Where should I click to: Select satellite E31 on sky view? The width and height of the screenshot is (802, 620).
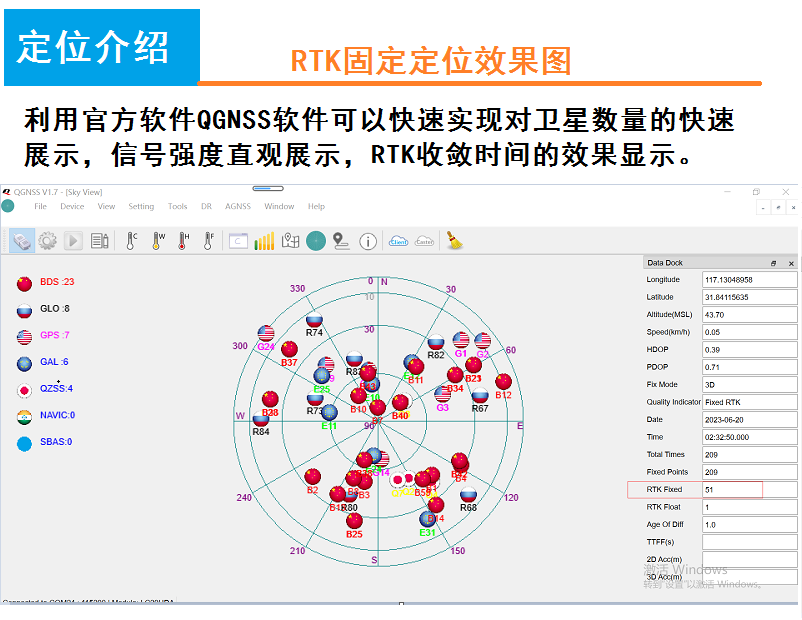(427, 519)
